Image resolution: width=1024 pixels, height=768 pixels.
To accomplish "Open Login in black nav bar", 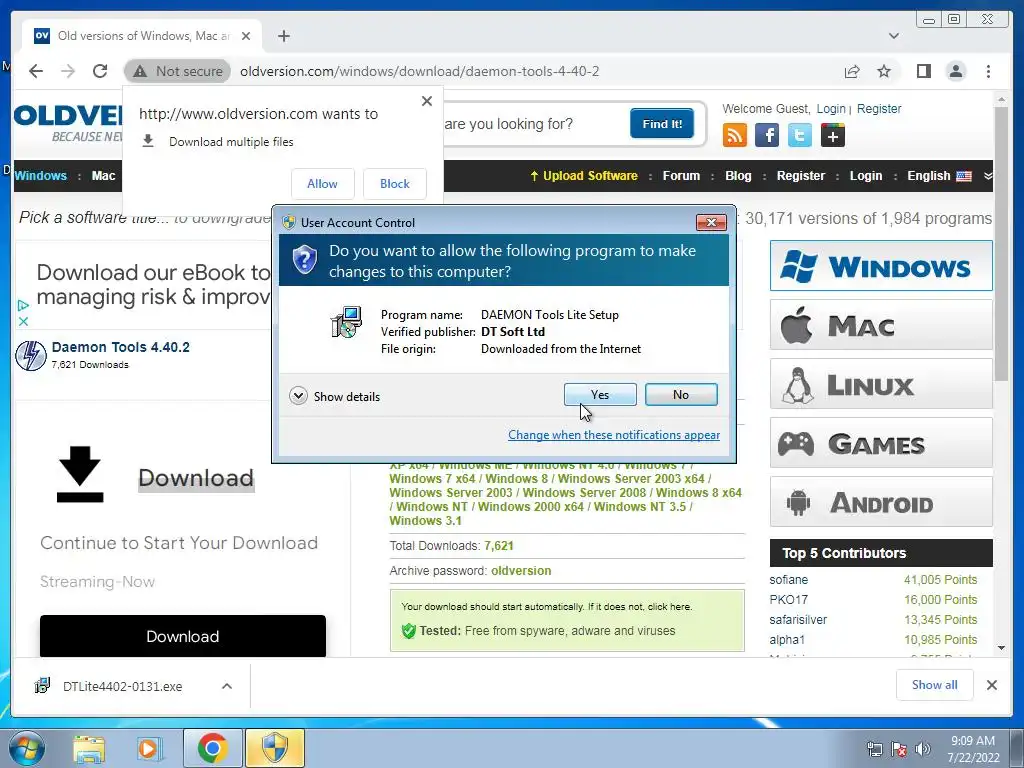I will 866,176.
